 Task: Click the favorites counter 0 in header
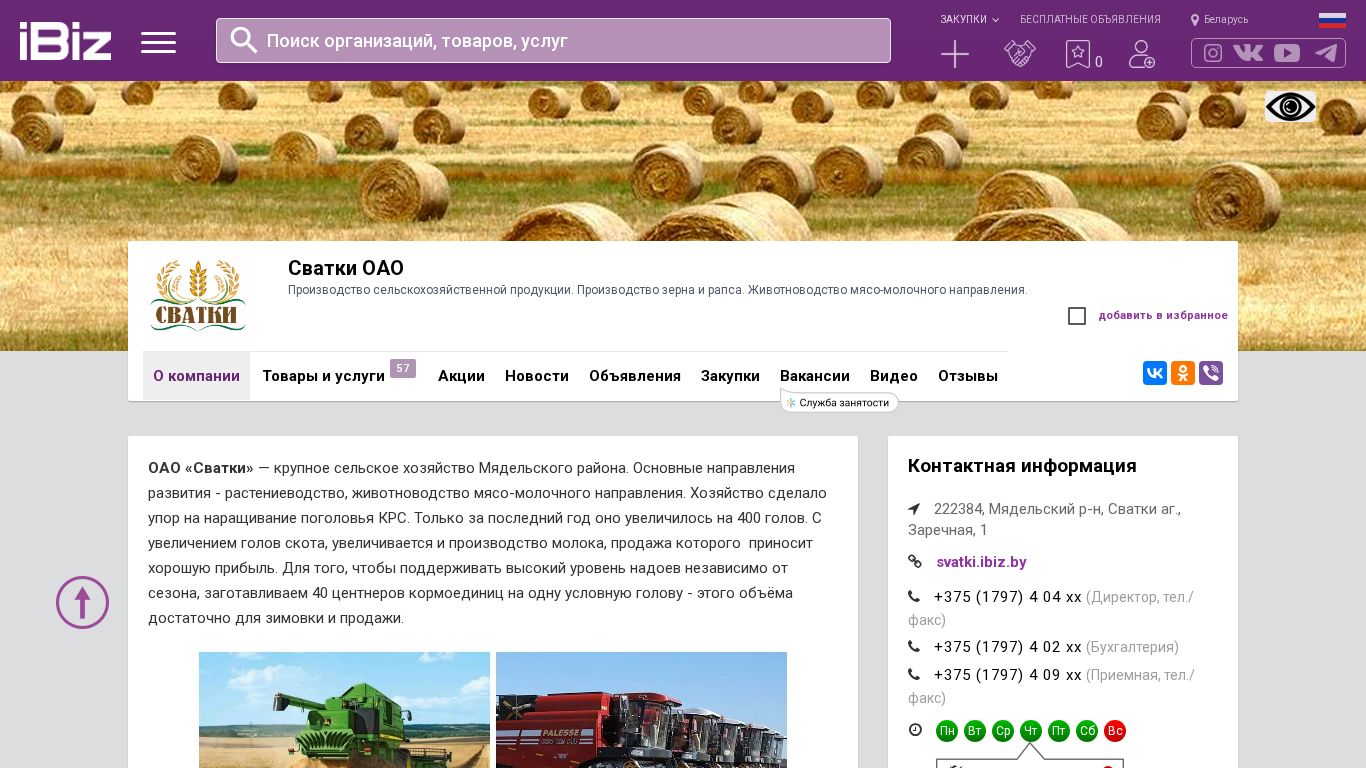pyautogui.click(x=1099, y=62)
